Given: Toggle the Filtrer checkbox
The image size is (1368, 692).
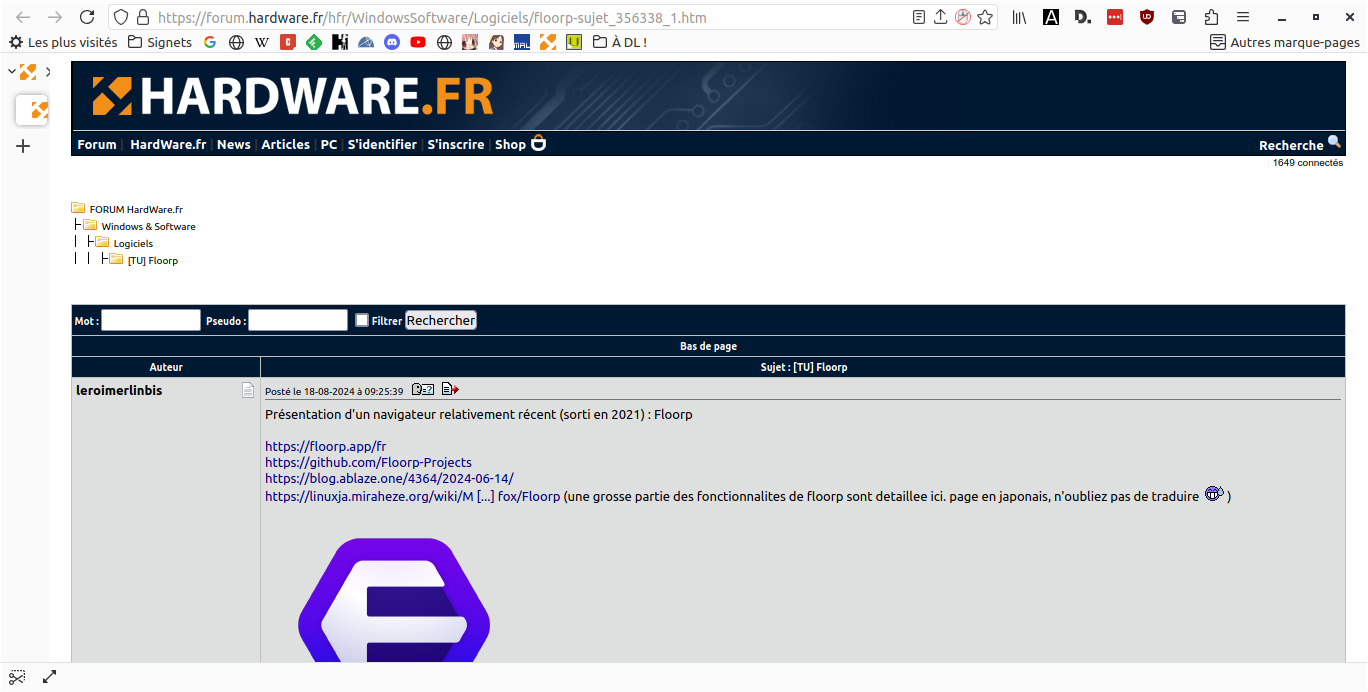Looking at the screenshot, I should [x=362, y=320].
